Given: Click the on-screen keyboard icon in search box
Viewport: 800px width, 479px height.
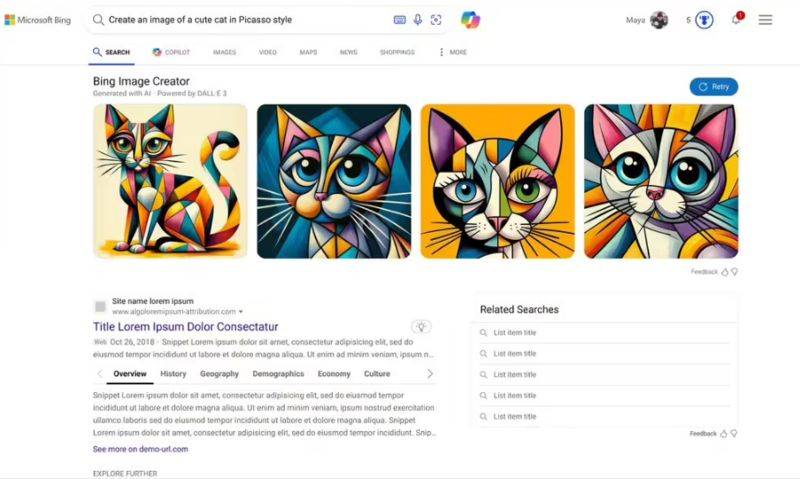Looking at the screenshot, I should tap(400, 20).
